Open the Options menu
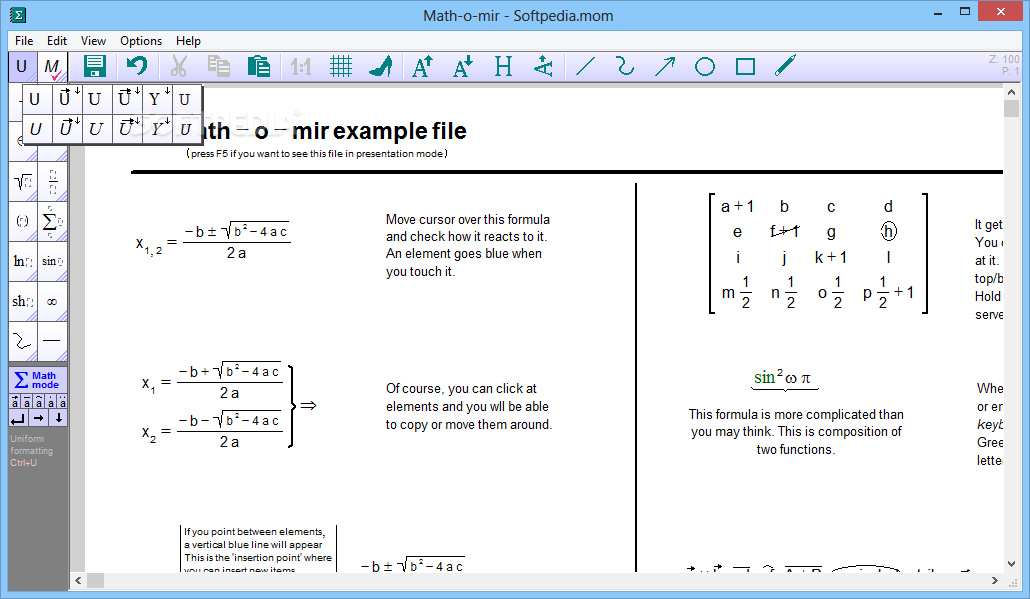The image size is (1030, 599). point(141,41)
